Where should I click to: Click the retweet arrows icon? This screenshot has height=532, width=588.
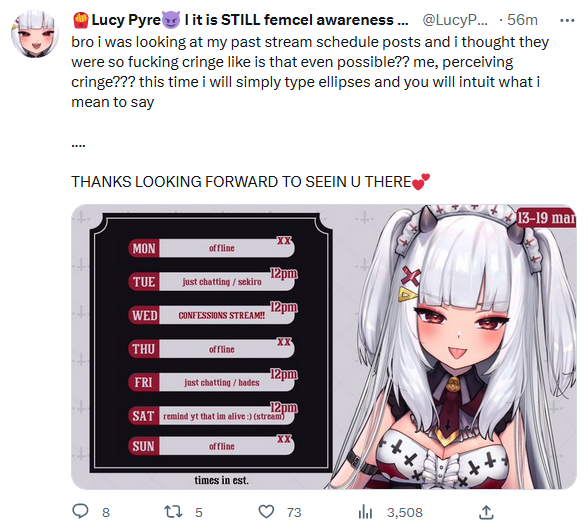click(173, 512)
